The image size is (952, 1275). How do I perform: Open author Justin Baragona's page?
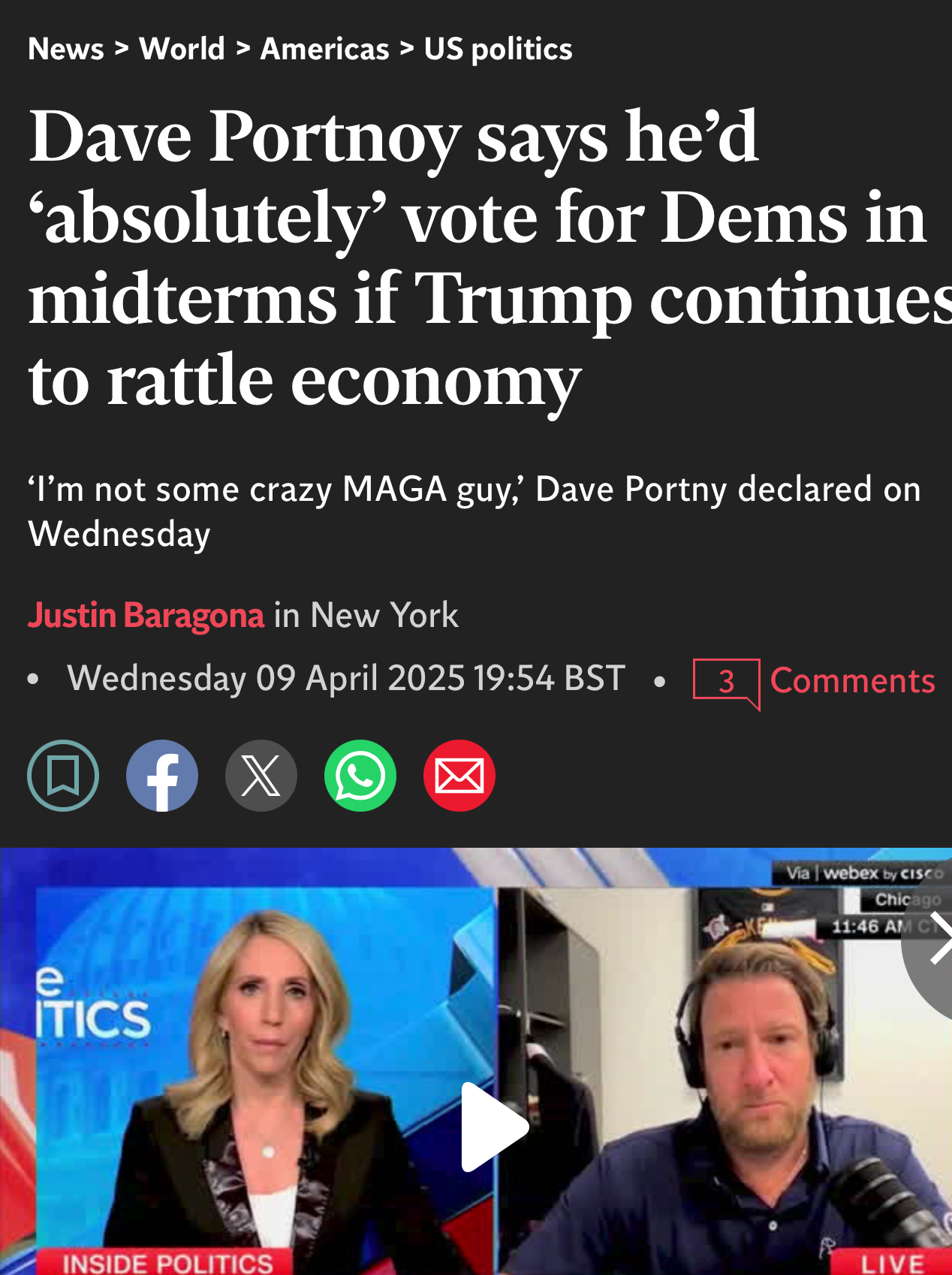click(x=146, y=615)
